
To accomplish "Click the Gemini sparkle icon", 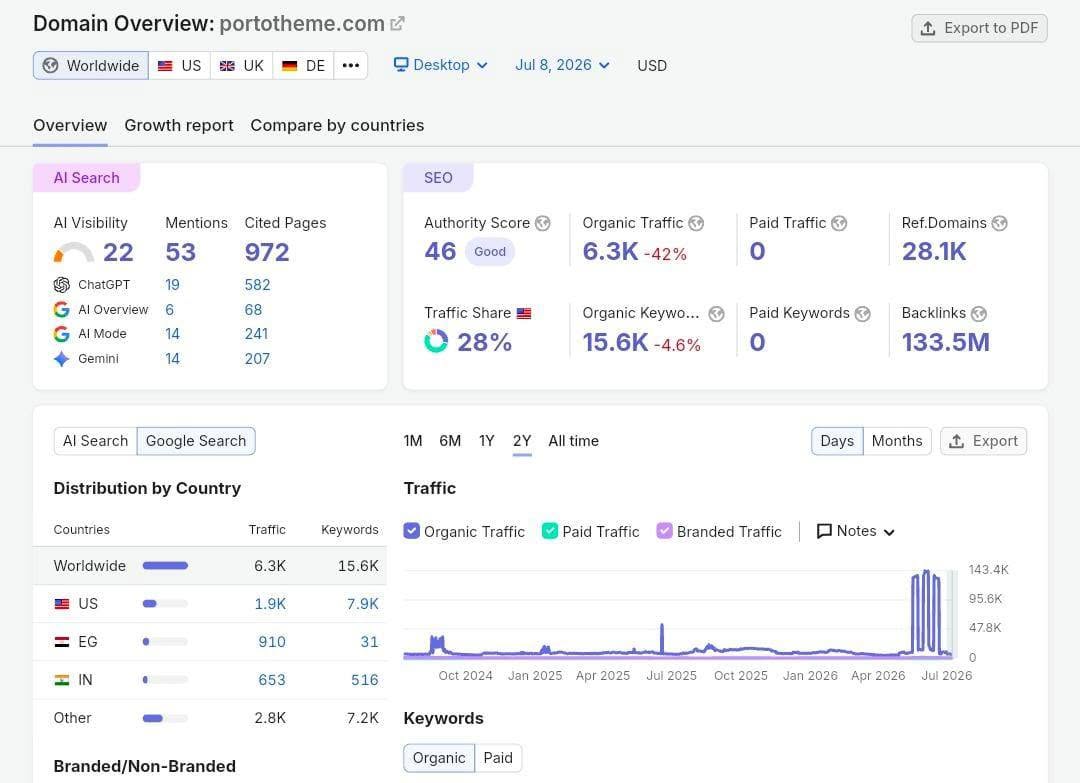I will [61, 359].
